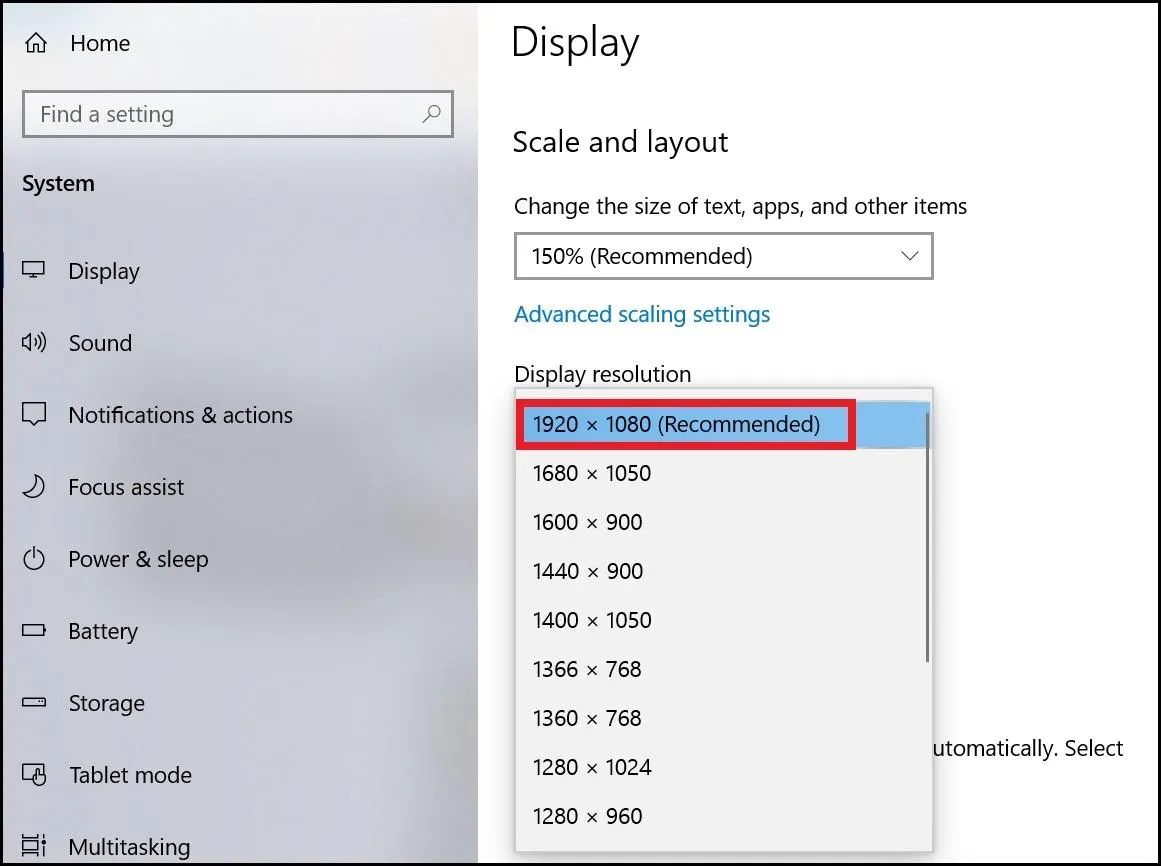Pick the 1366 × 768 resolution
1161x866 pixels.
click(x=587, y=669)
